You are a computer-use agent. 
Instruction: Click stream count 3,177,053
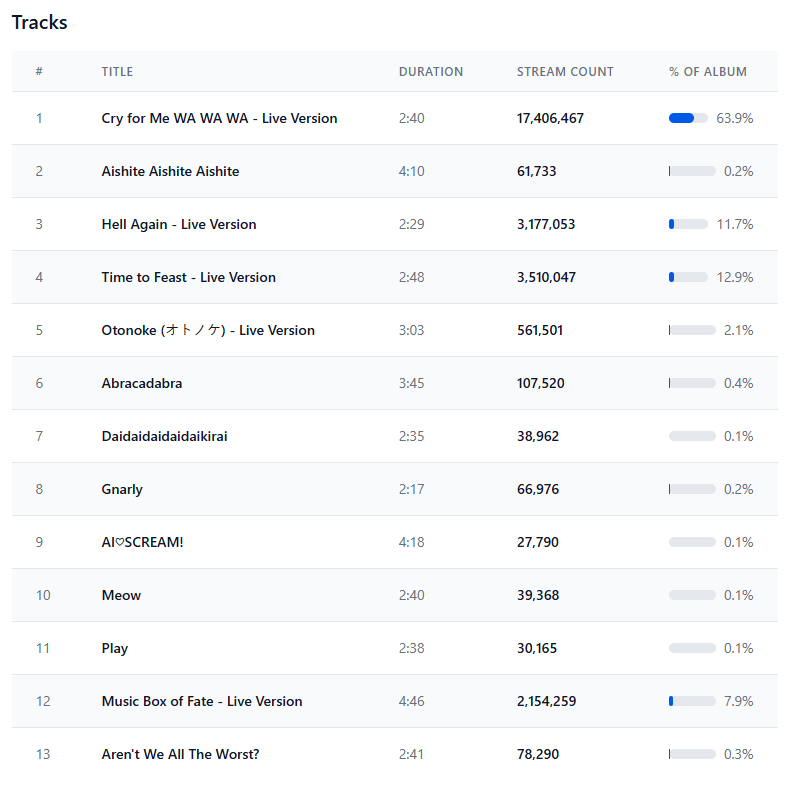coord(546,224)
